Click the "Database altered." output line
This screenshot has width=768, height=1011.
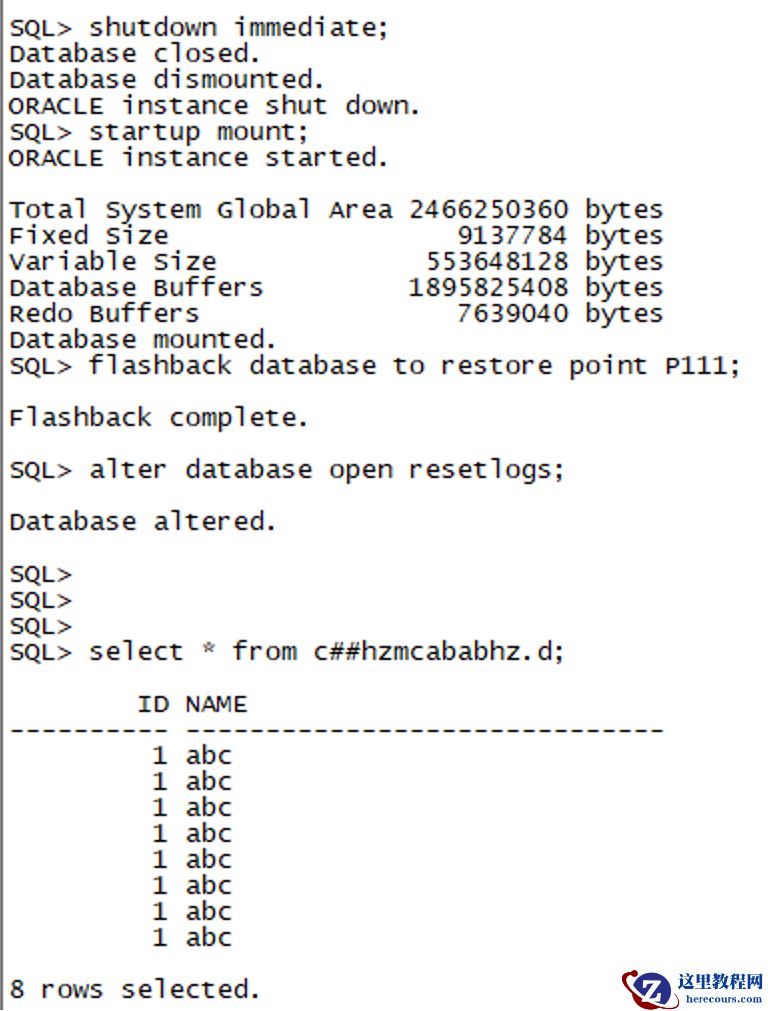point(142,522)
